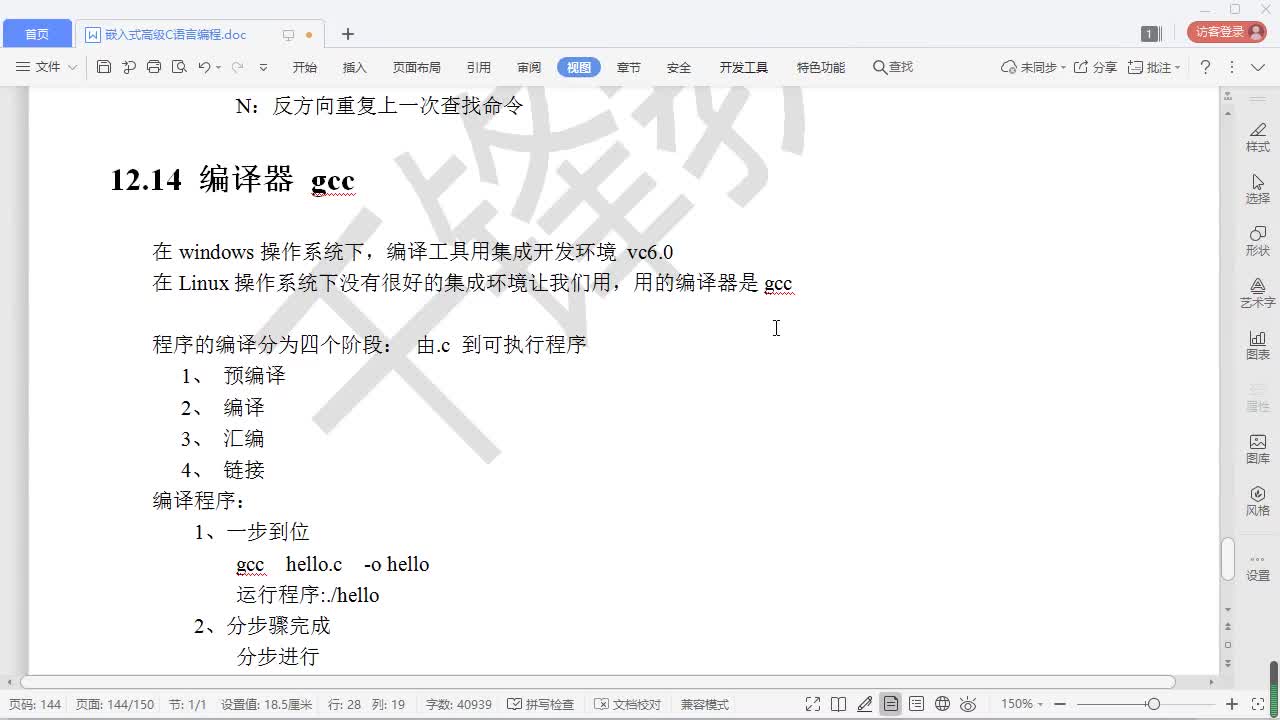1280x720 pixels.
Task: Open the 样式 styles sidebar panel
Action: tap(1258, 137)
